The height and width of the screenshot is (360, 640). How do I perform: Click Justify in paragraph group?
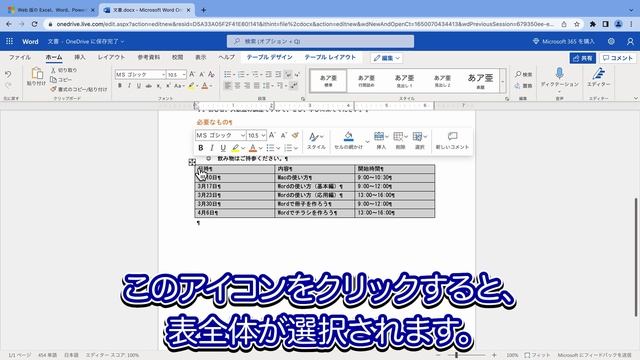[257, 86]
